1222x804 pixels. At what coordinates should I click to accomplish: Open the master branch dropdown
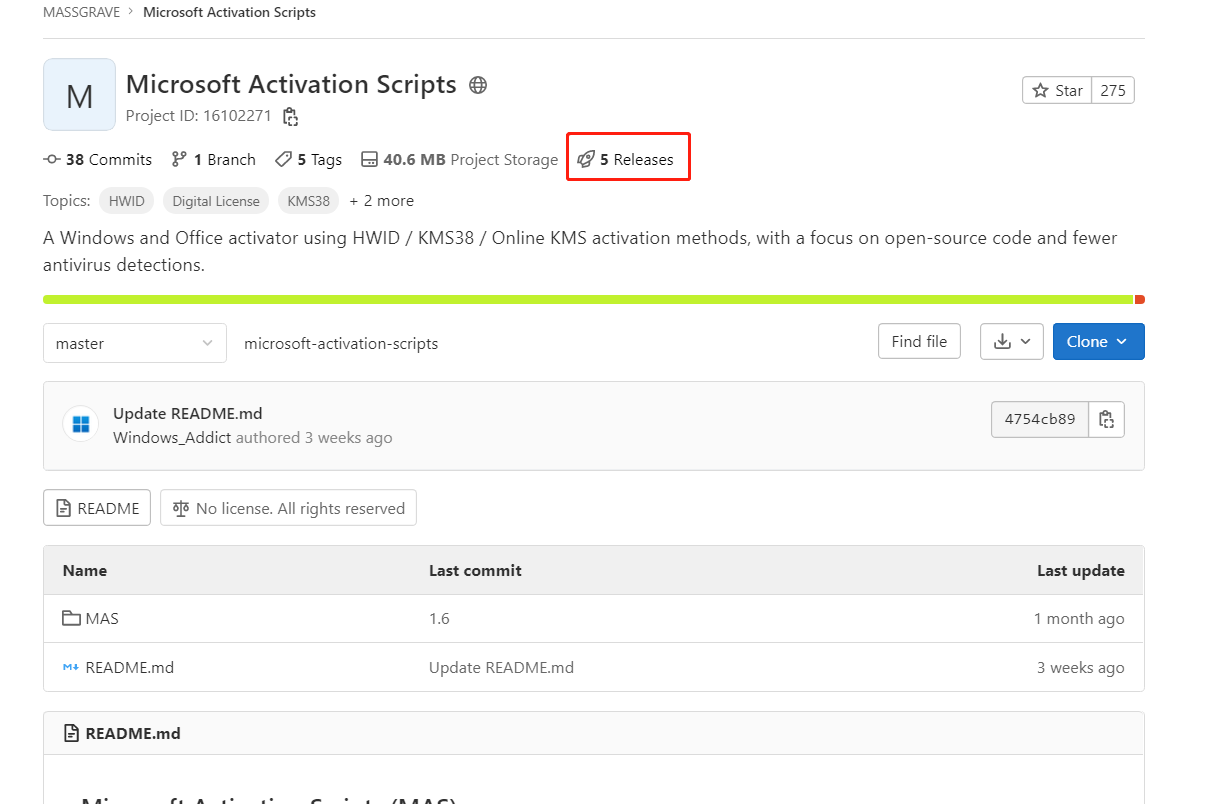point(135,343)
